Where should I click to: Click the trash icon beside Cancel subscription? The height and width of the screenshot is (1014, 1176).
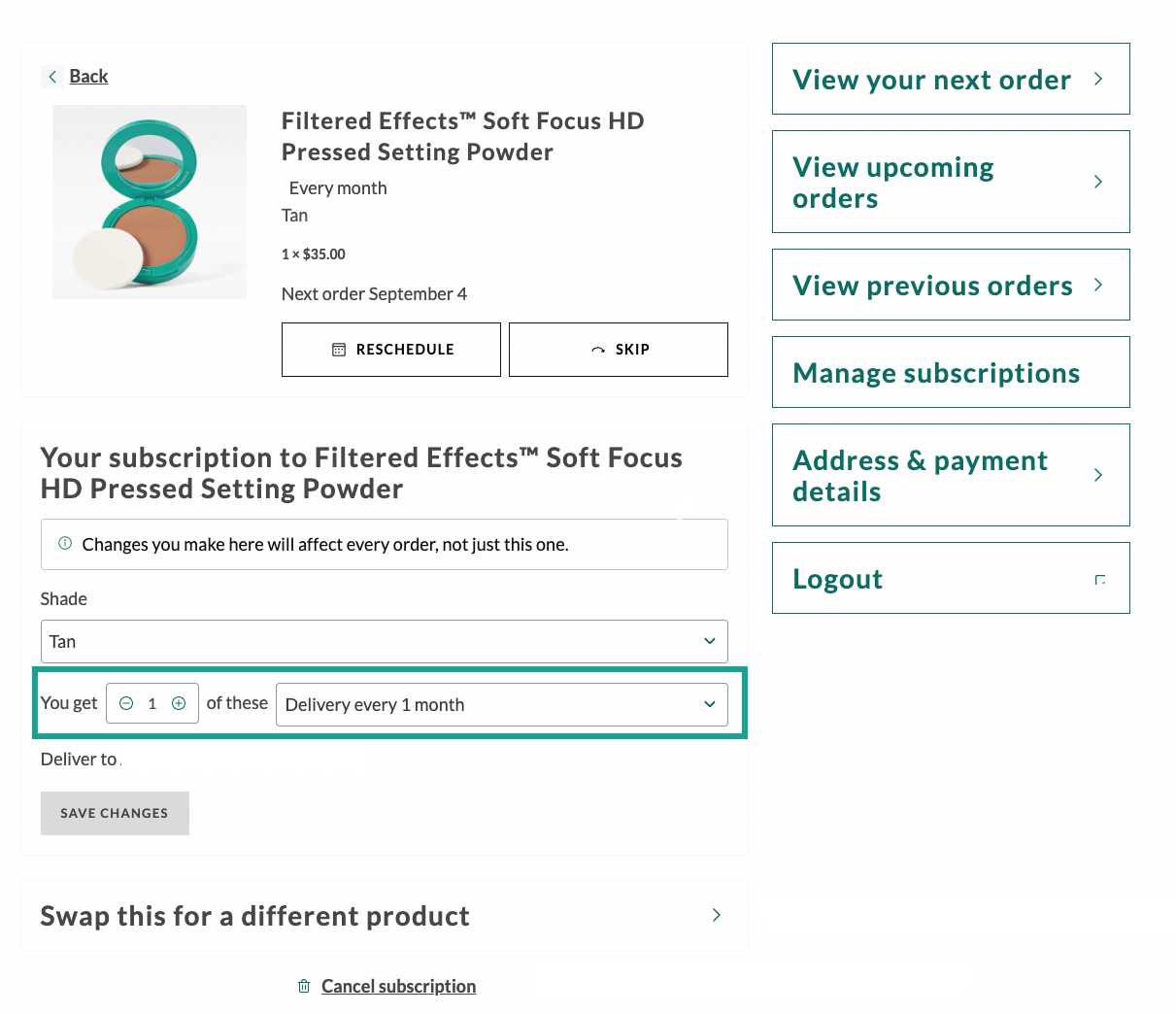click(x=304, y=986)
